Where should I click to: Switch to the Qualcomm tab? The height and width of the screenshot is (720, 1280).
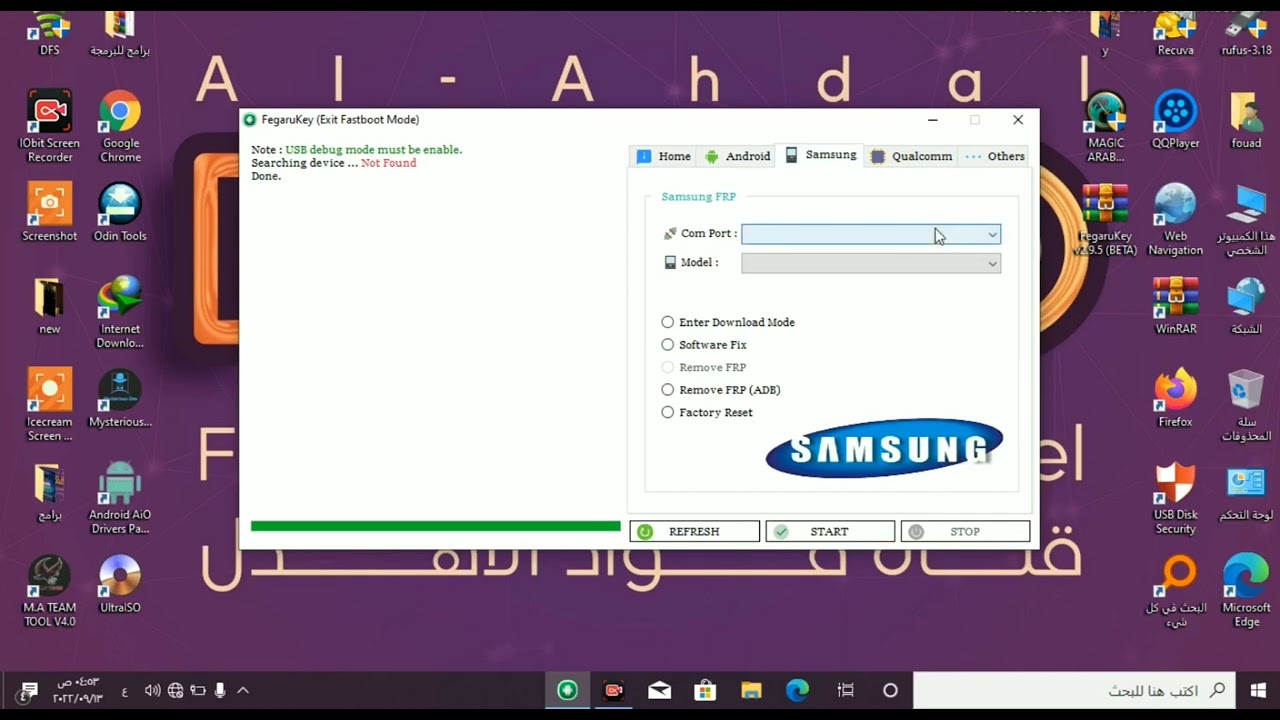(x=911, y=156)
